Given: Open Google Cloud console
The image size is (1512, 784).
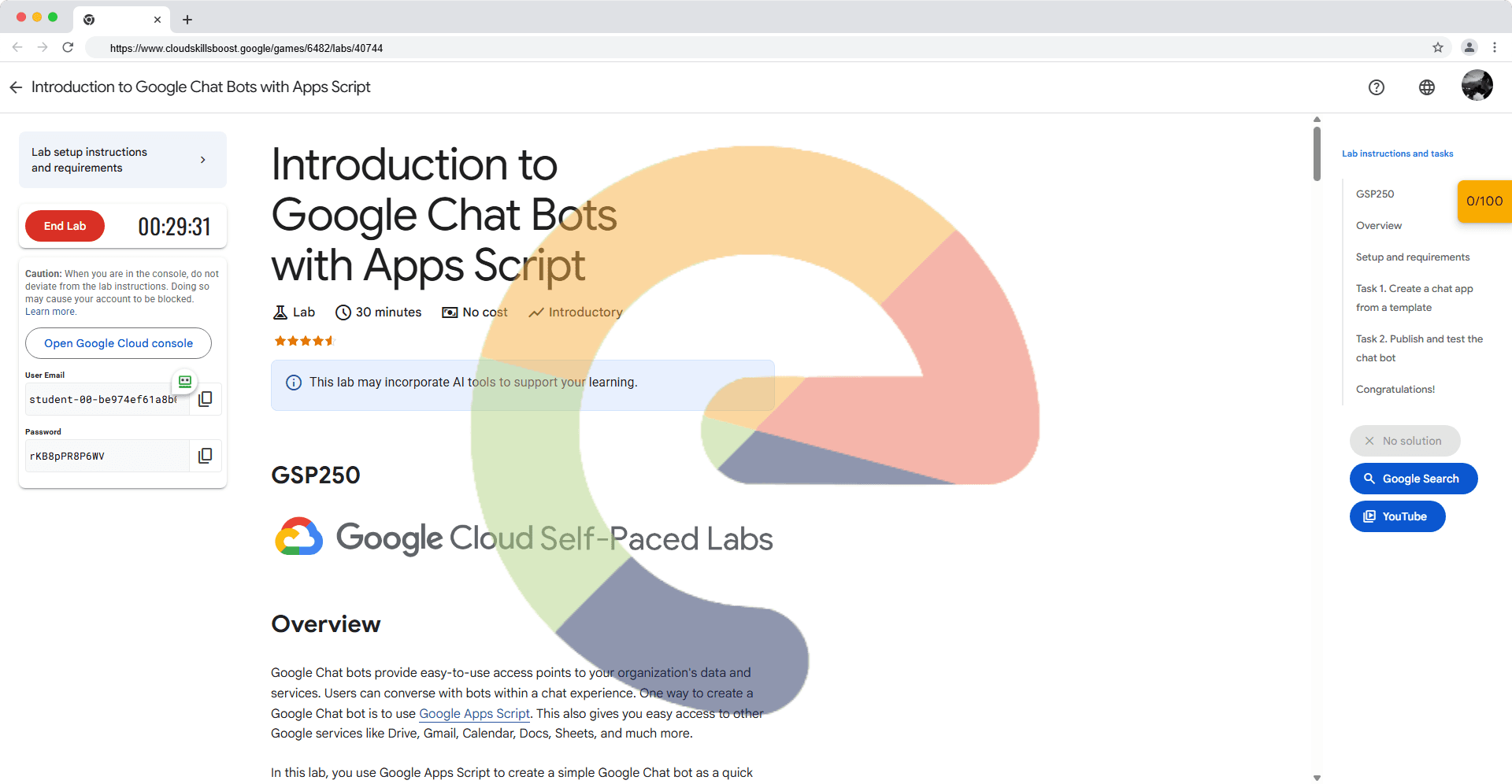Looking at the screenshot, I should point(118,343).
